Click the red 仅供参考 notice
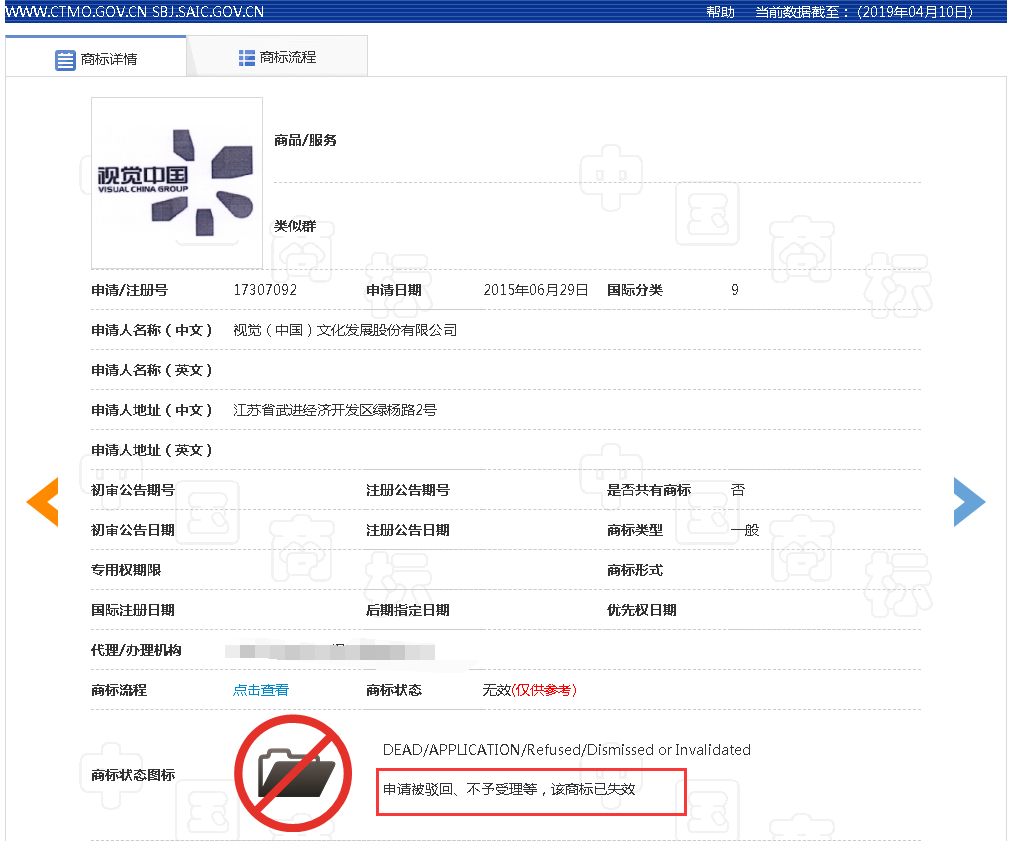 coord(544,690)
